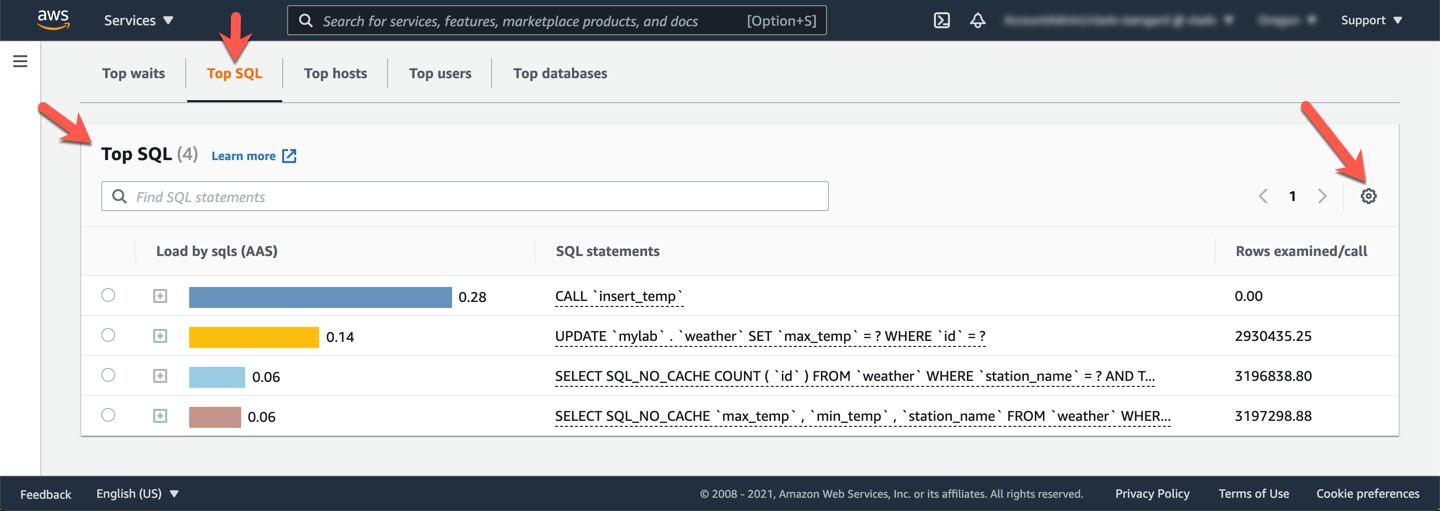Select the radio button for CALL insert_temp
This screenshot has height=511, width=1440.
(x=108, y=295)
